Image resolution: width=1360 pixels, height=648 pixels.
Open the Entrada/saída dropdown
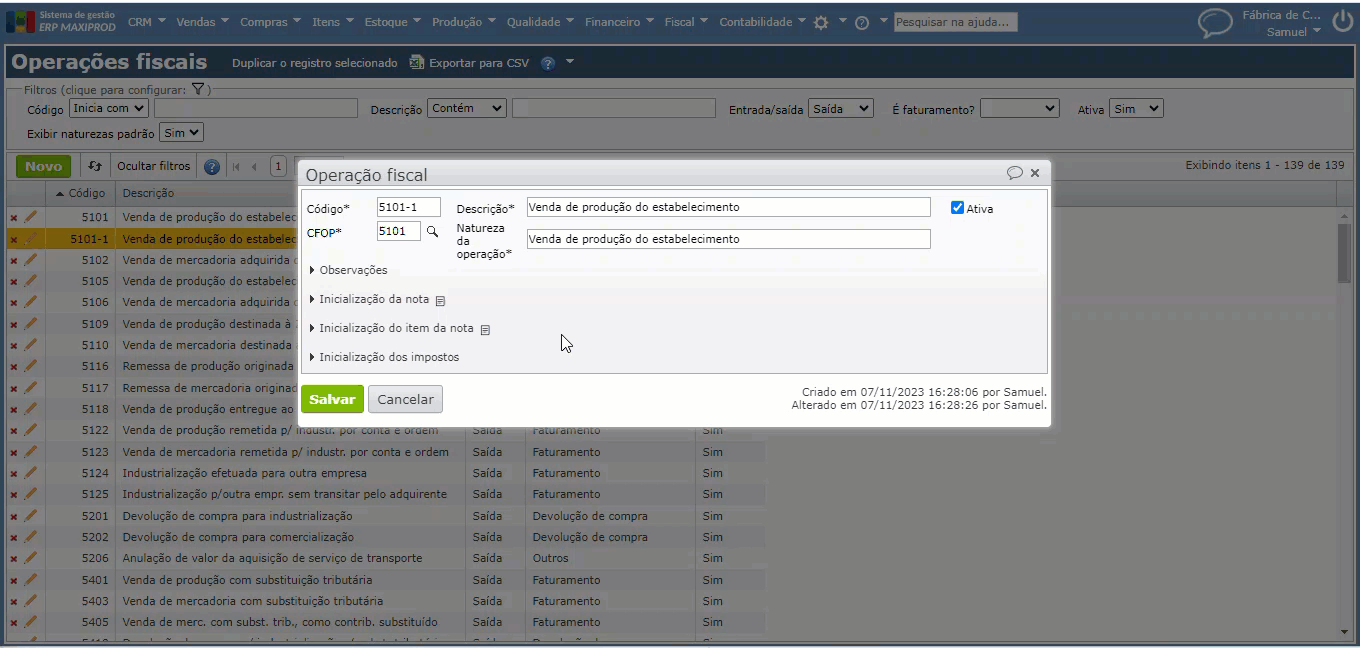841,108
